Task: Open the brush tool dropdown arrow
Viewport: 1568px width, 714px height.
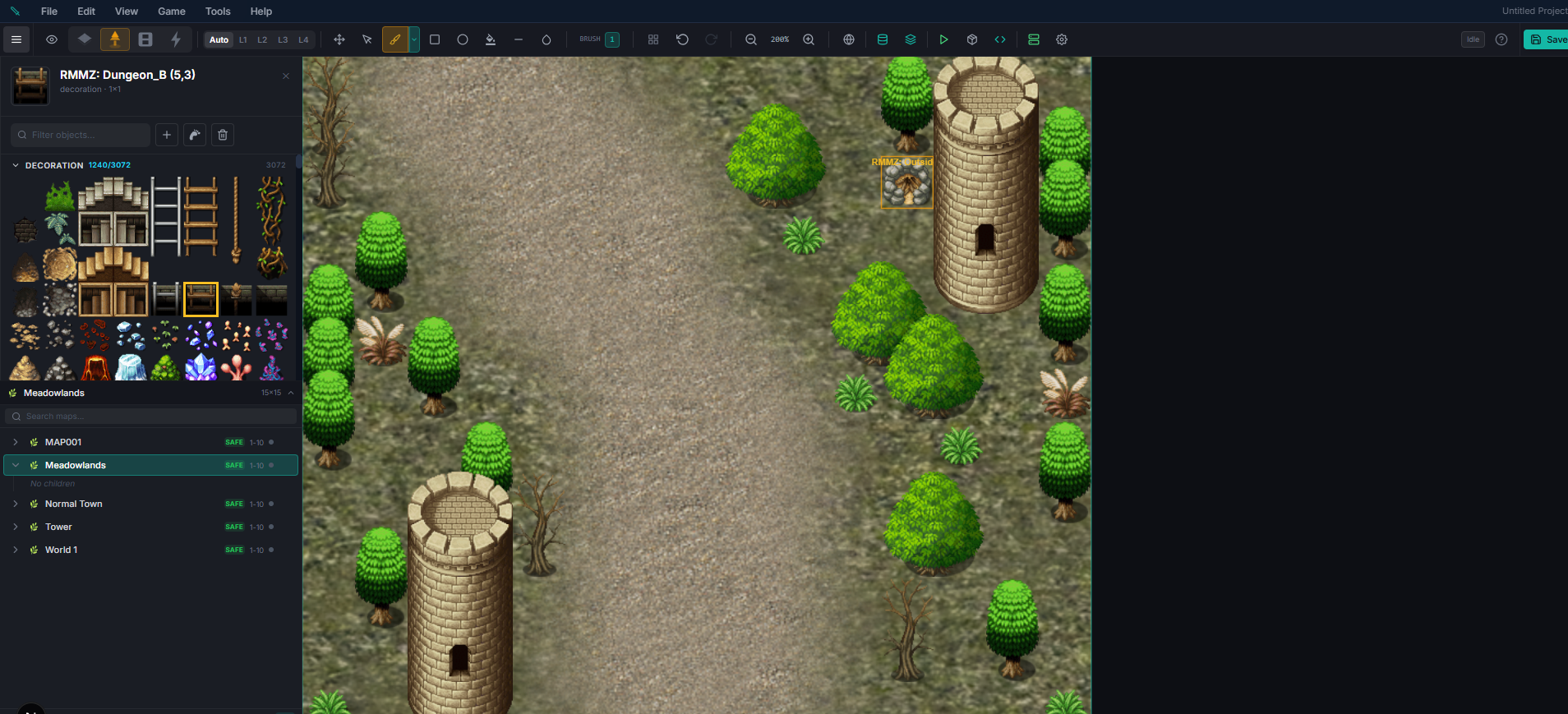Action: tap(414, 39)
